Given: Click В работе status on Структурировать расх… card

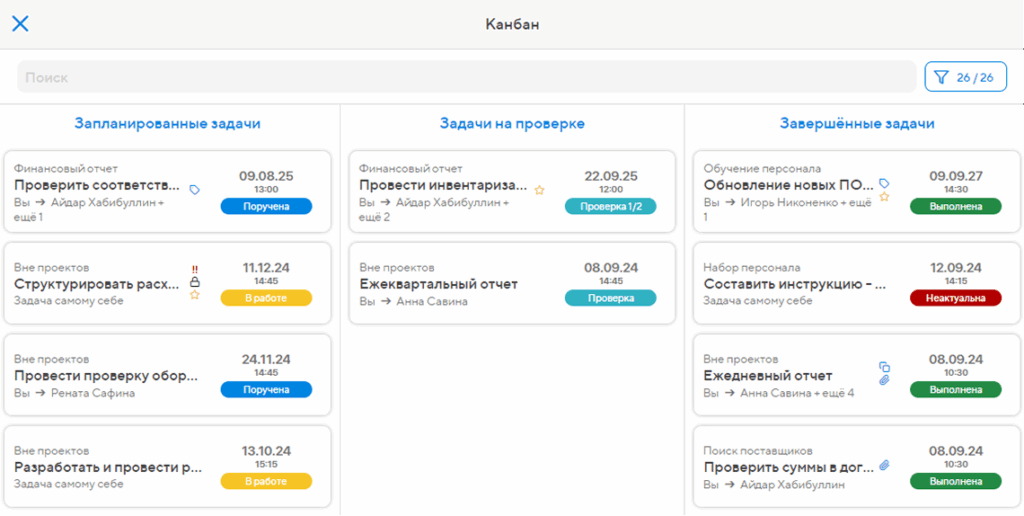Looking at the screenshot, I should click(x=266, y=298).
